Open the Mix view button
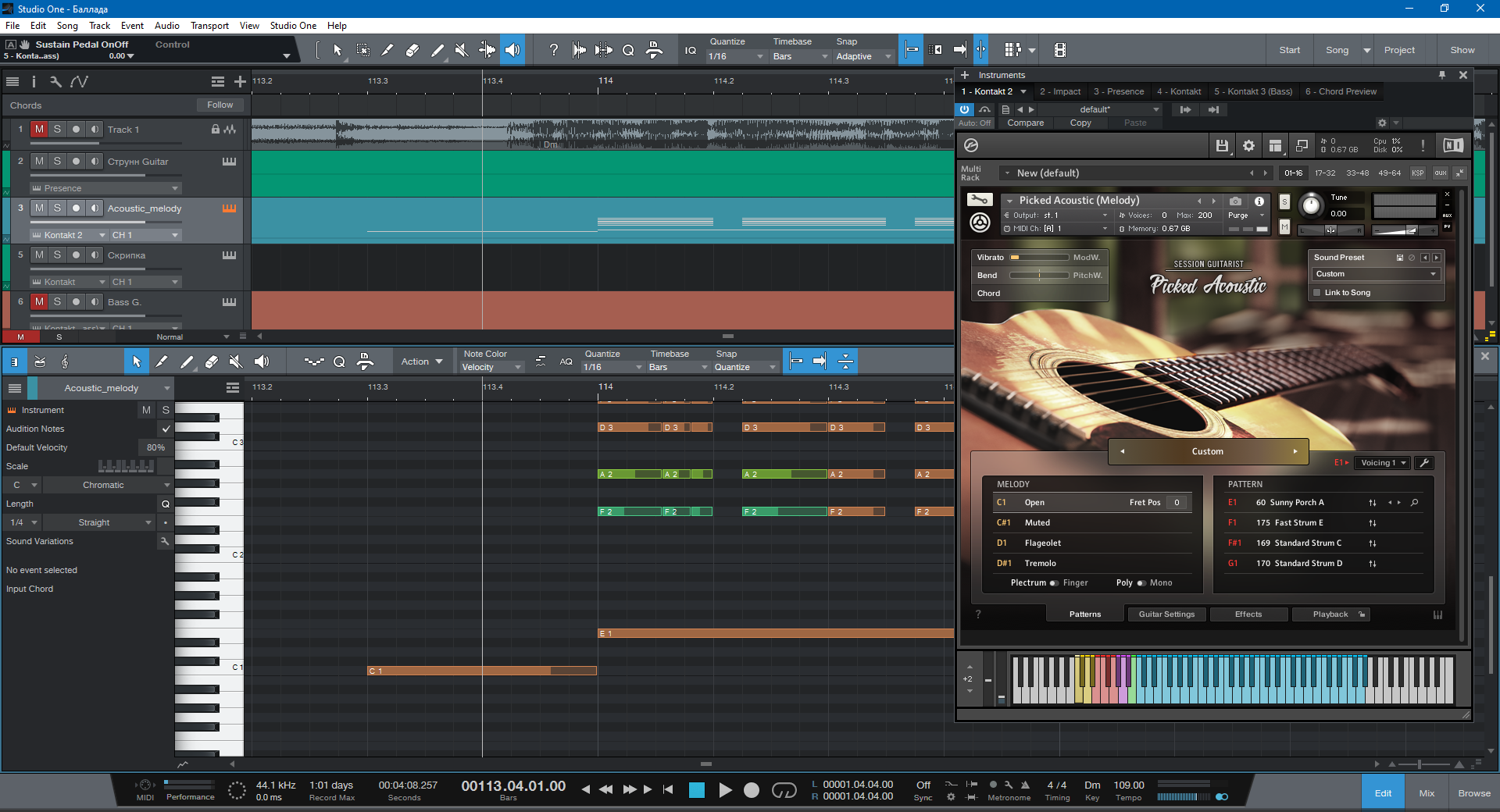 pos(1427,793)
